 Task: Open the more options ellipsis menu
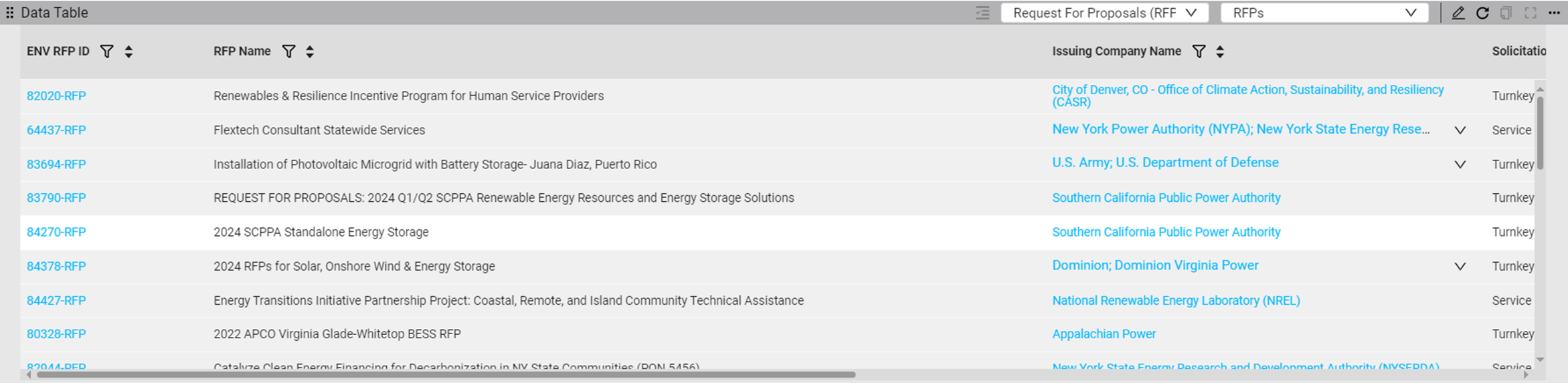(1554, 13)
